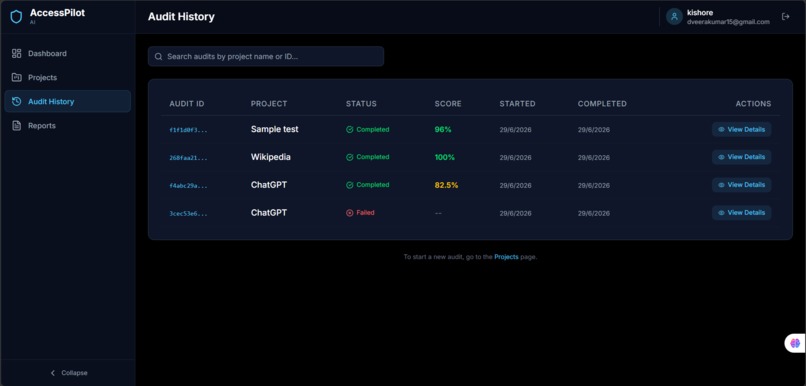Click the Reports document icon
Image resolution: width=806 pixels, height=386 pixels.
(x=16, y=125)
